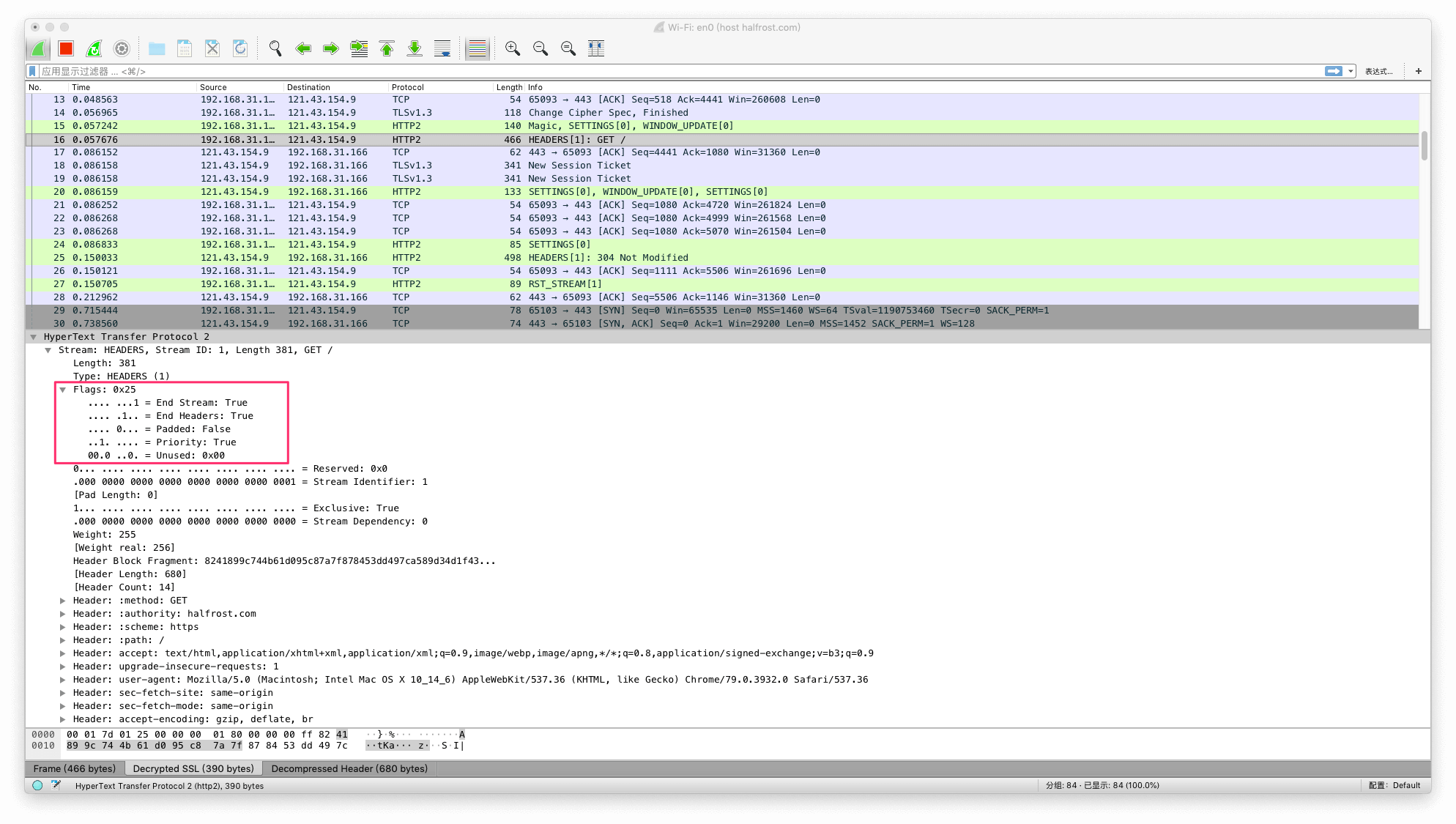1456x824 pixels.
Task: Open the 配置: Default profile selector
Action: [1394, 786]
